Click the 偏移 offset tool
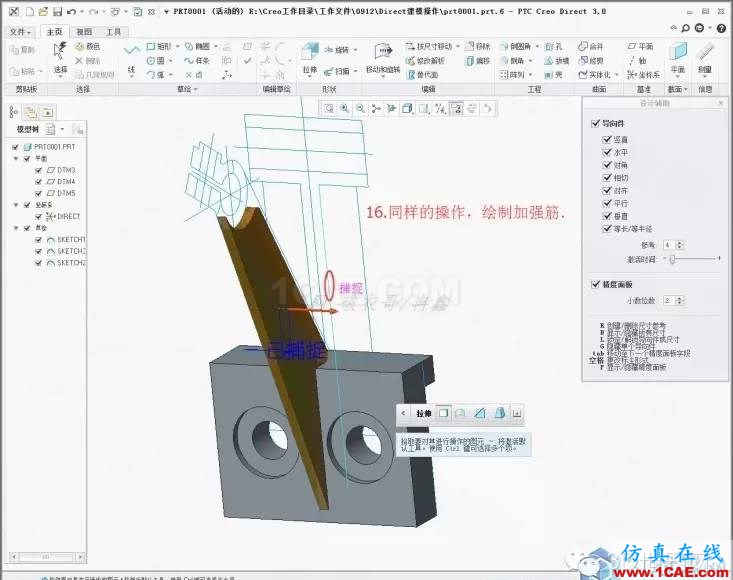Viewport: 733px width, 580px height. (477, 61)
